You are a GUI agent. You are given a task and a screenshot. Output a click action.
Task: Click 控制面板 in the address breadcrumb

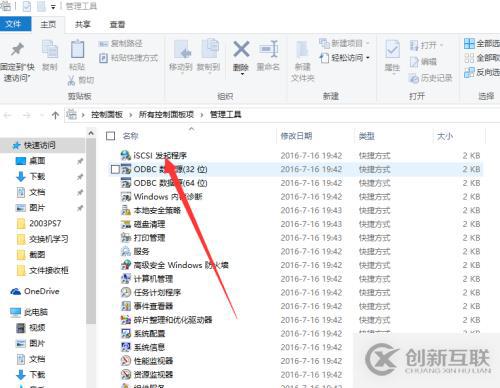tap(107, 115)
